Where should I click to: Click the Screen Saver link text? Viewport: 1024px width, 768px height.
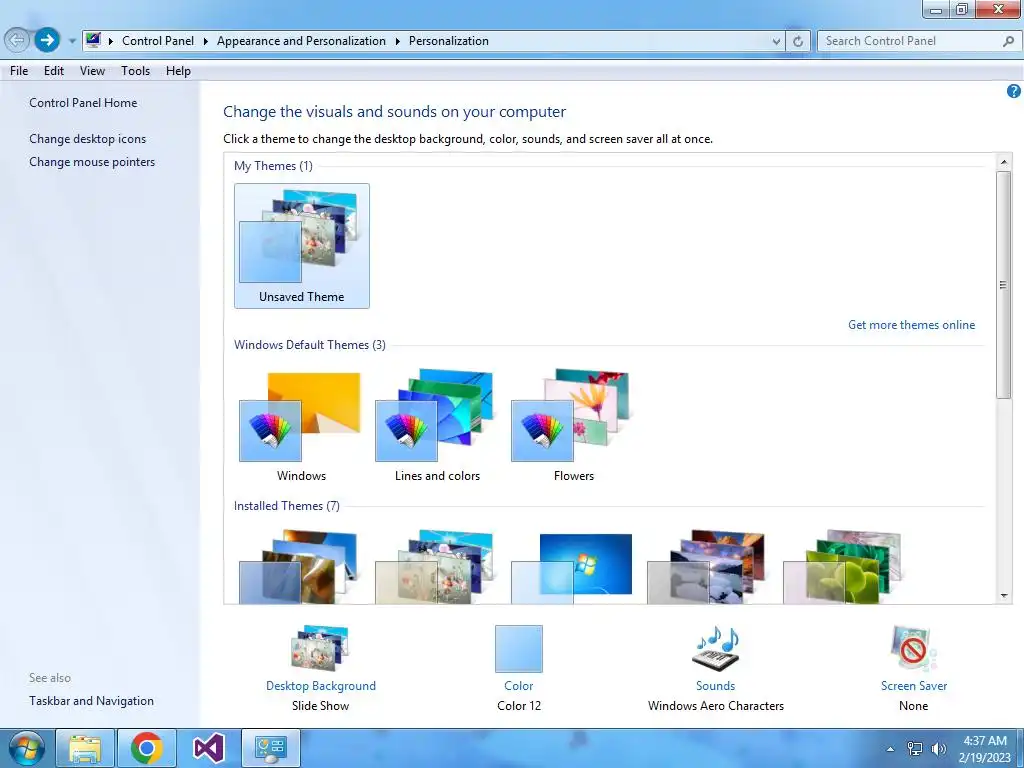pyautogui.click(x=914, y=686)
